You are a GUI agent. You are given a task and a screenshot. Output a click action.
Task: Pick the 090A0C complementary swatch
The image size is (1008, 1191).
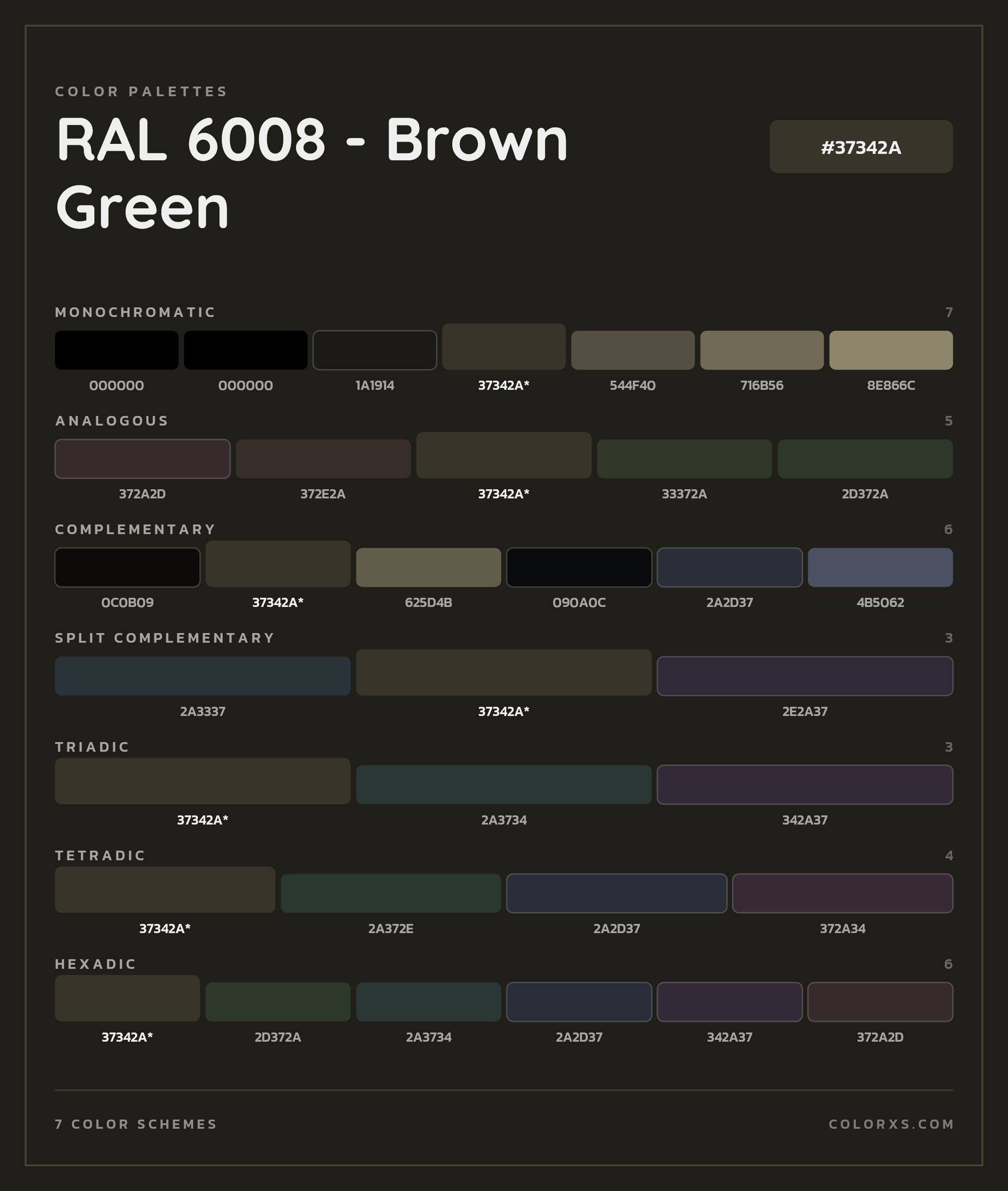point(579,567)
